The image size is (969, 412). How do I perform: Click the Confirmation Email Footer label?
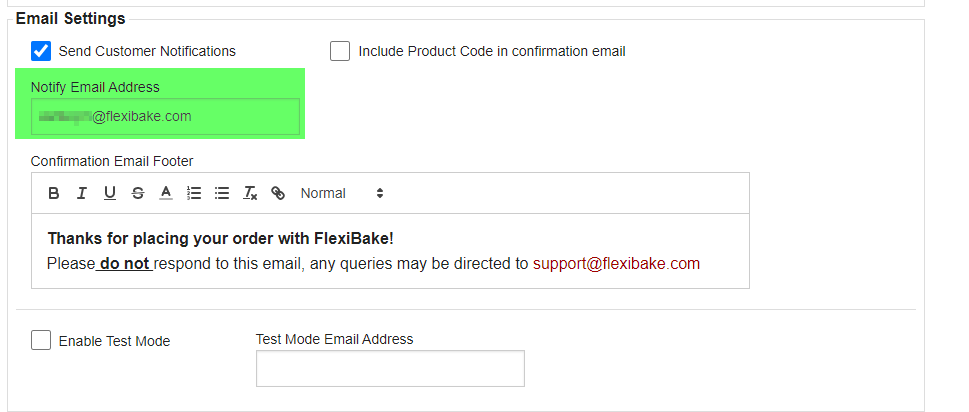coord(112,161)
